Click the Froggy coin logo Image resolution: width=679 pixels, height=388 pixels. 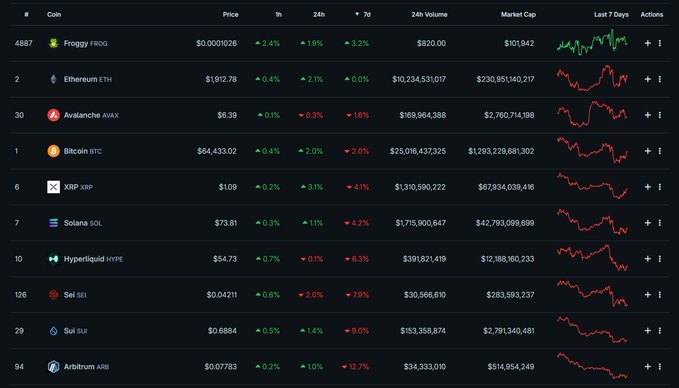[x=53, y=43]
